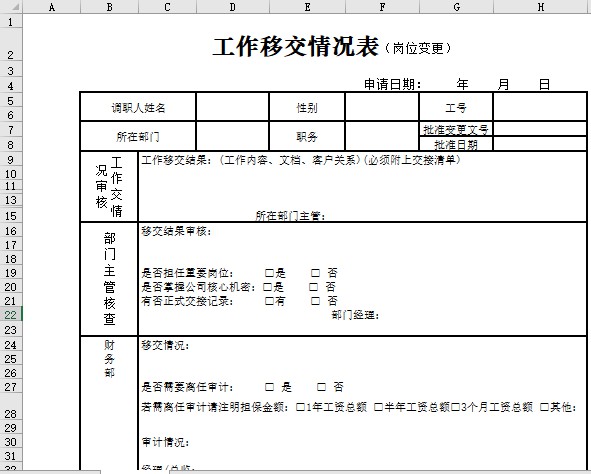
Task: Check 否 for 有否正式交接记录
Action: click(x=315, y=301)
